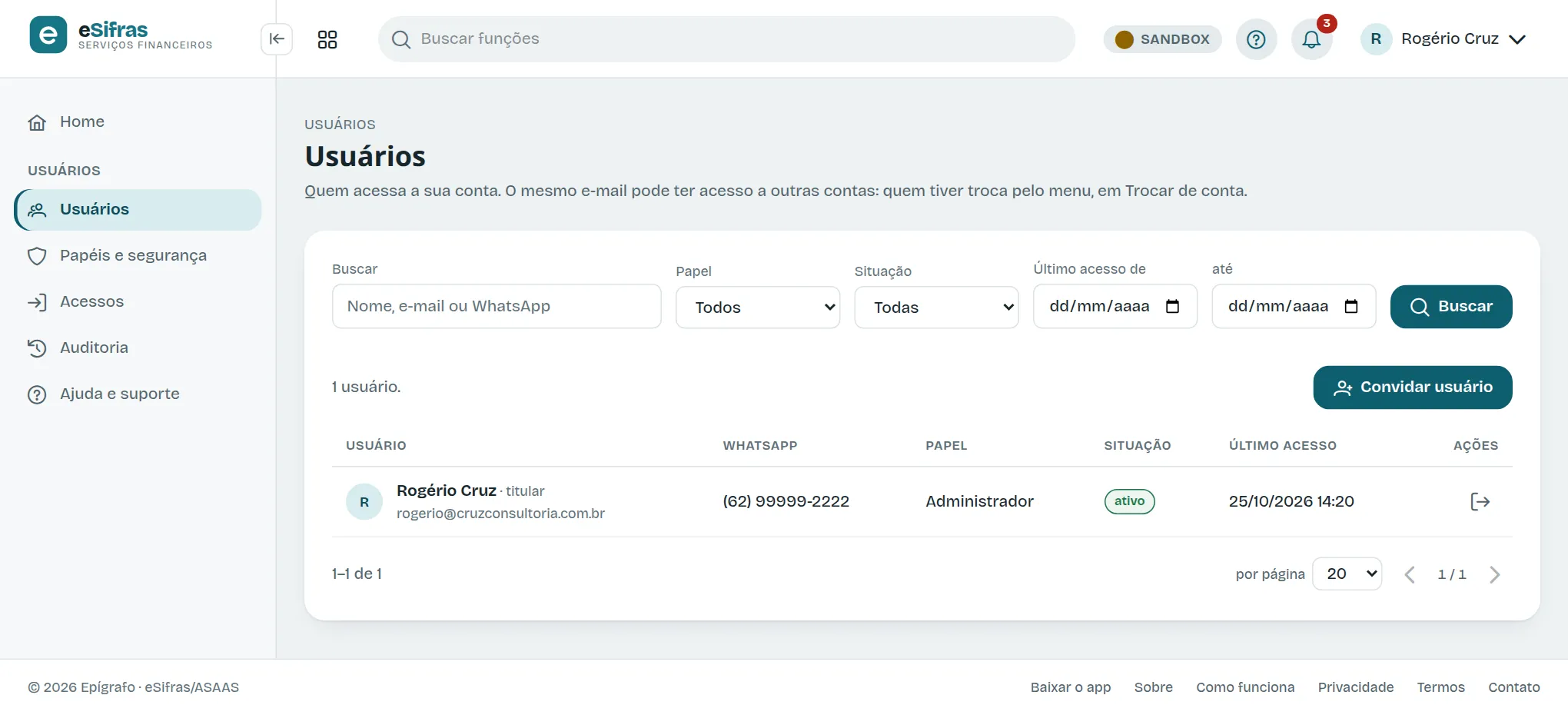Open Ajuda e suporte in the sidebar
Viewport: 1568px width, 715px height.
(138, 394)
